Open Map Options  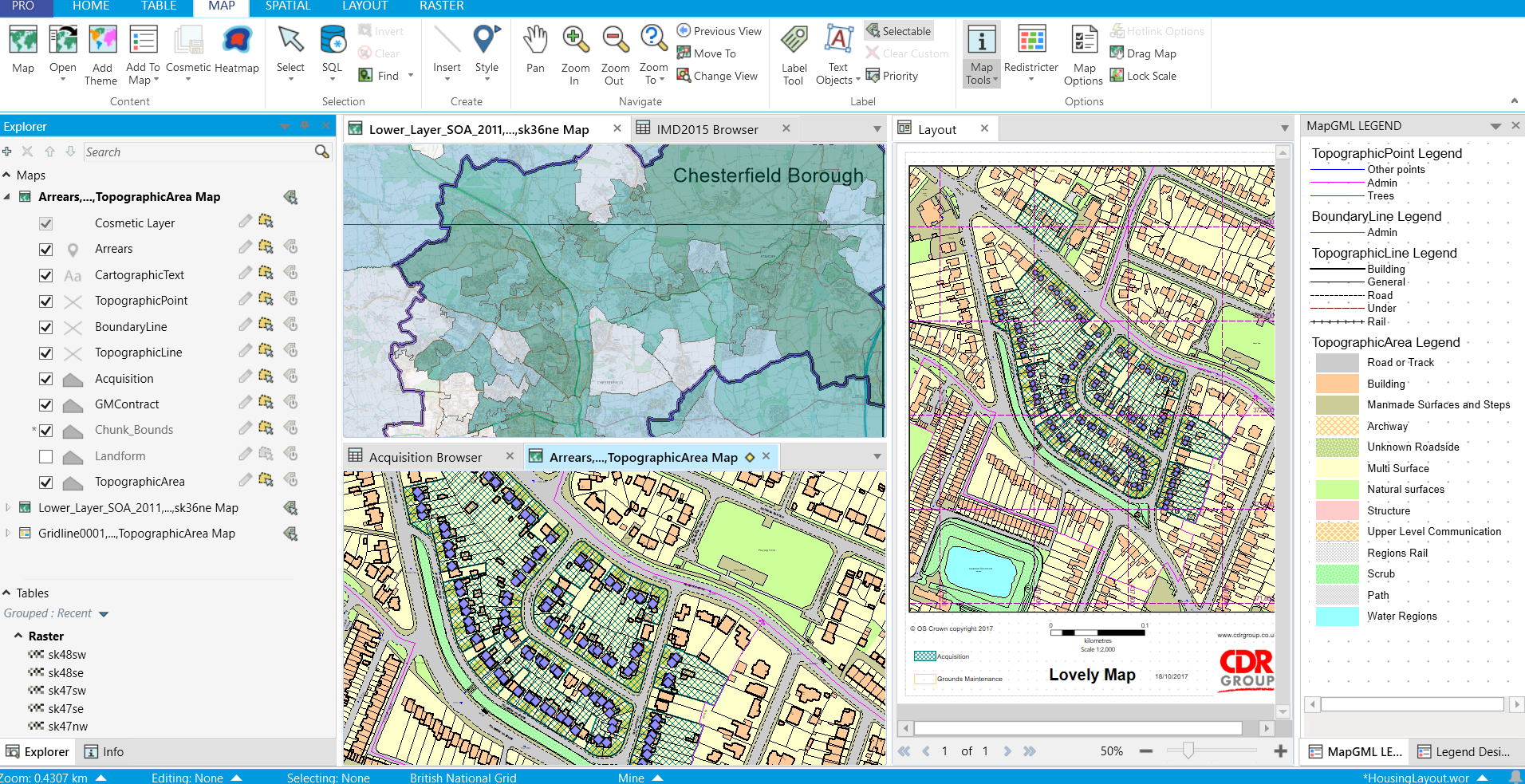click(1084, 55)
